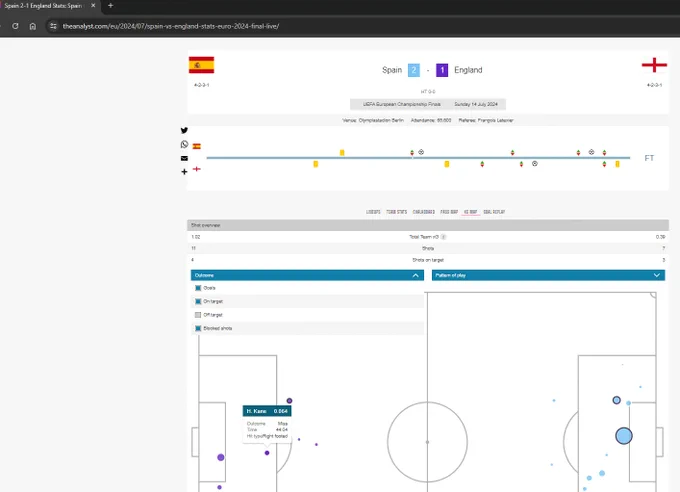680x492 pixels.
Task: Select the outlined purple shot above Kane tooltip
Action: click(289, 400)
